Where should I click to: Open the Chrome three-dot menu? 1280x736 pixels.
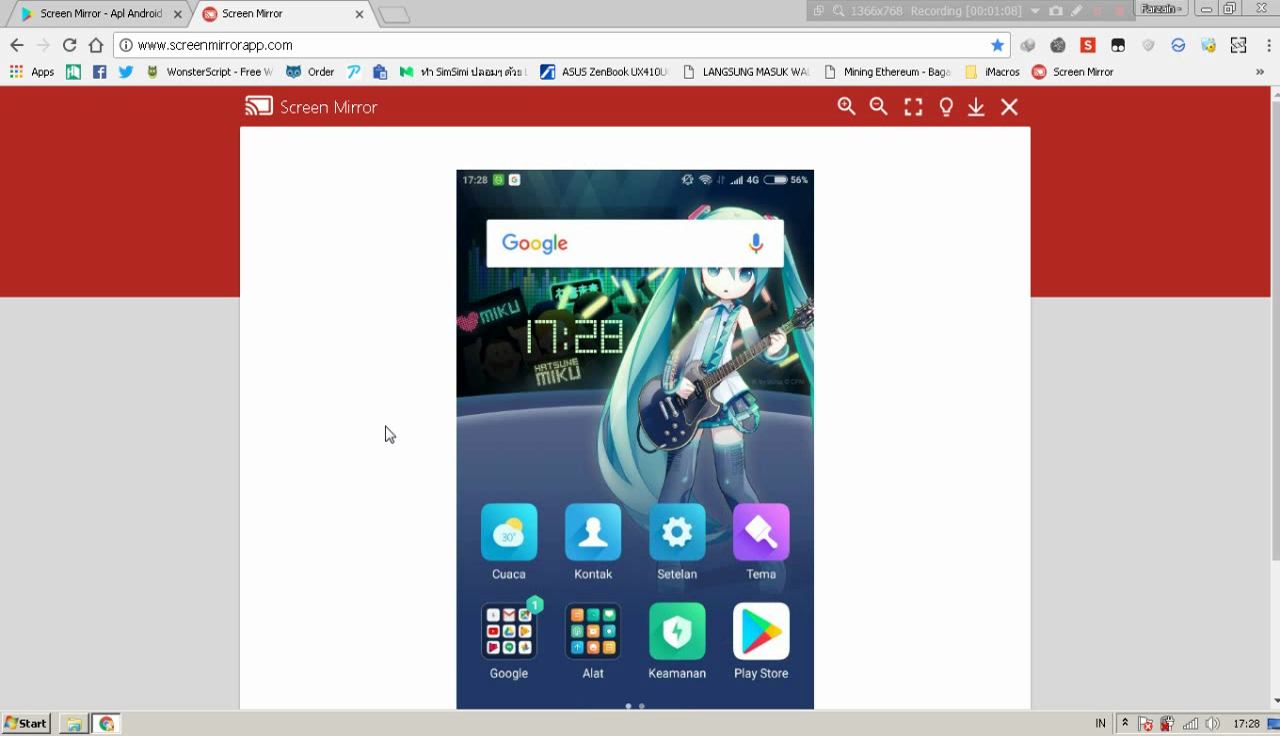pyautogui.click(x=1270, y=45)
